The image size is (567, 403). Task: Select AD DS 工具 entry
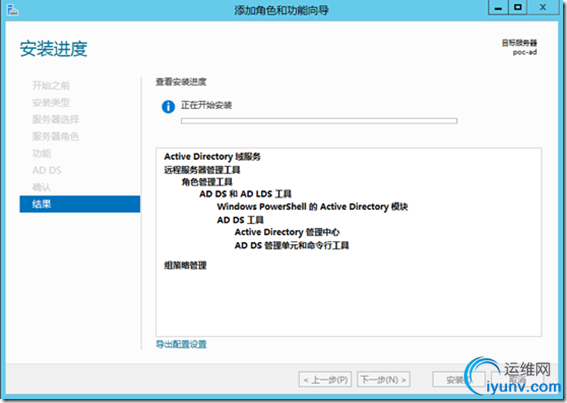tap(240, 220)
